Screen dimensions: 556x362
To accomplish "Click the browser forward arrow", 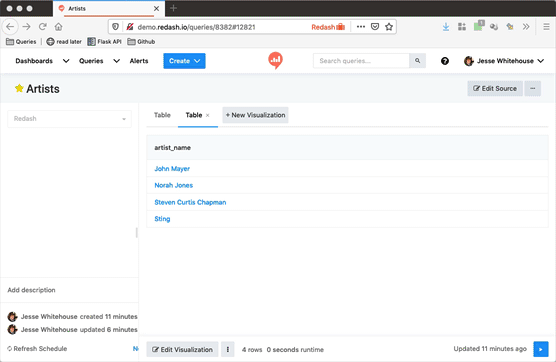I will pos(26,27).
